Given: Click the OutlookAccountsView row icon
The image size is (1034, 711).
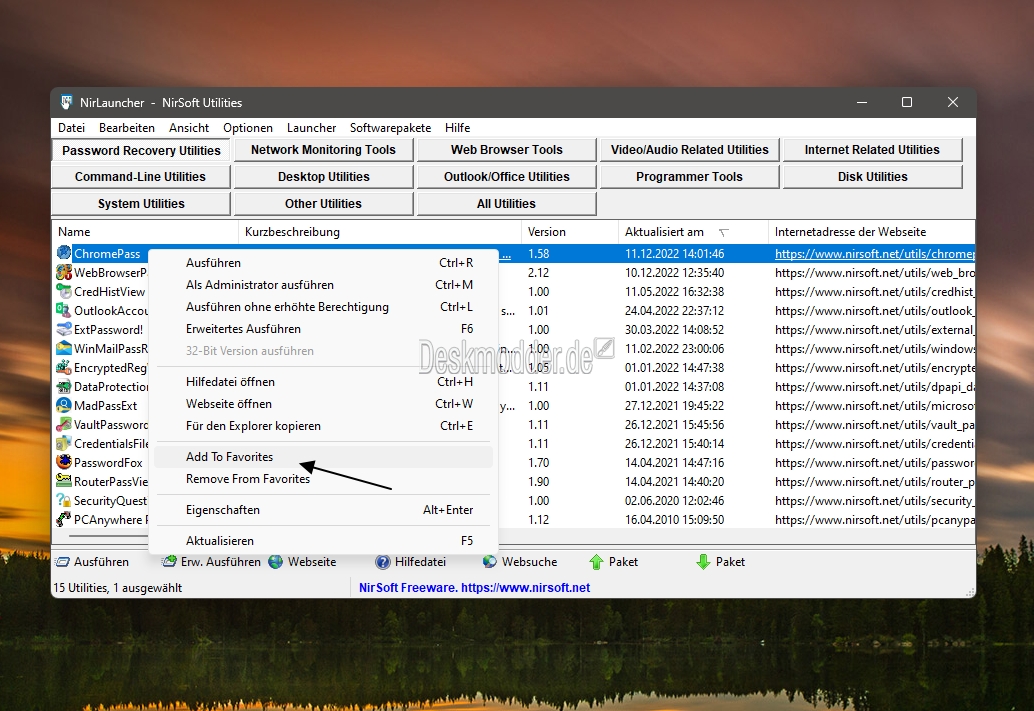Looking at the screenshot, I should click(64, 311).
